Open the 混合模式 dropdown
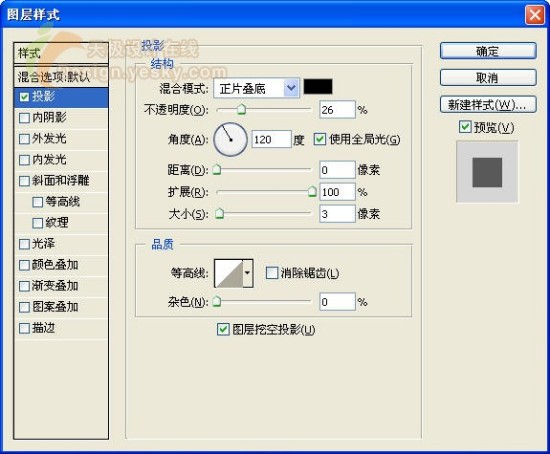This screenshot has height=454, width=550. point(256,88)
